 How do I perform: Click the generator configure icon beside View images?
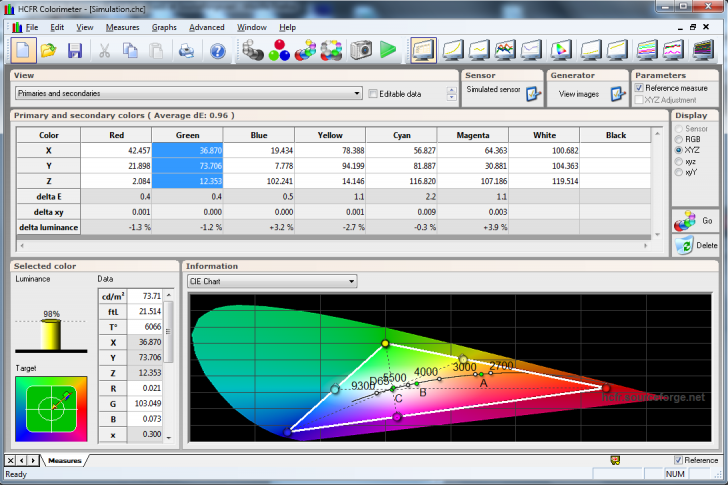pyautogui.click(x=617, y=94)
